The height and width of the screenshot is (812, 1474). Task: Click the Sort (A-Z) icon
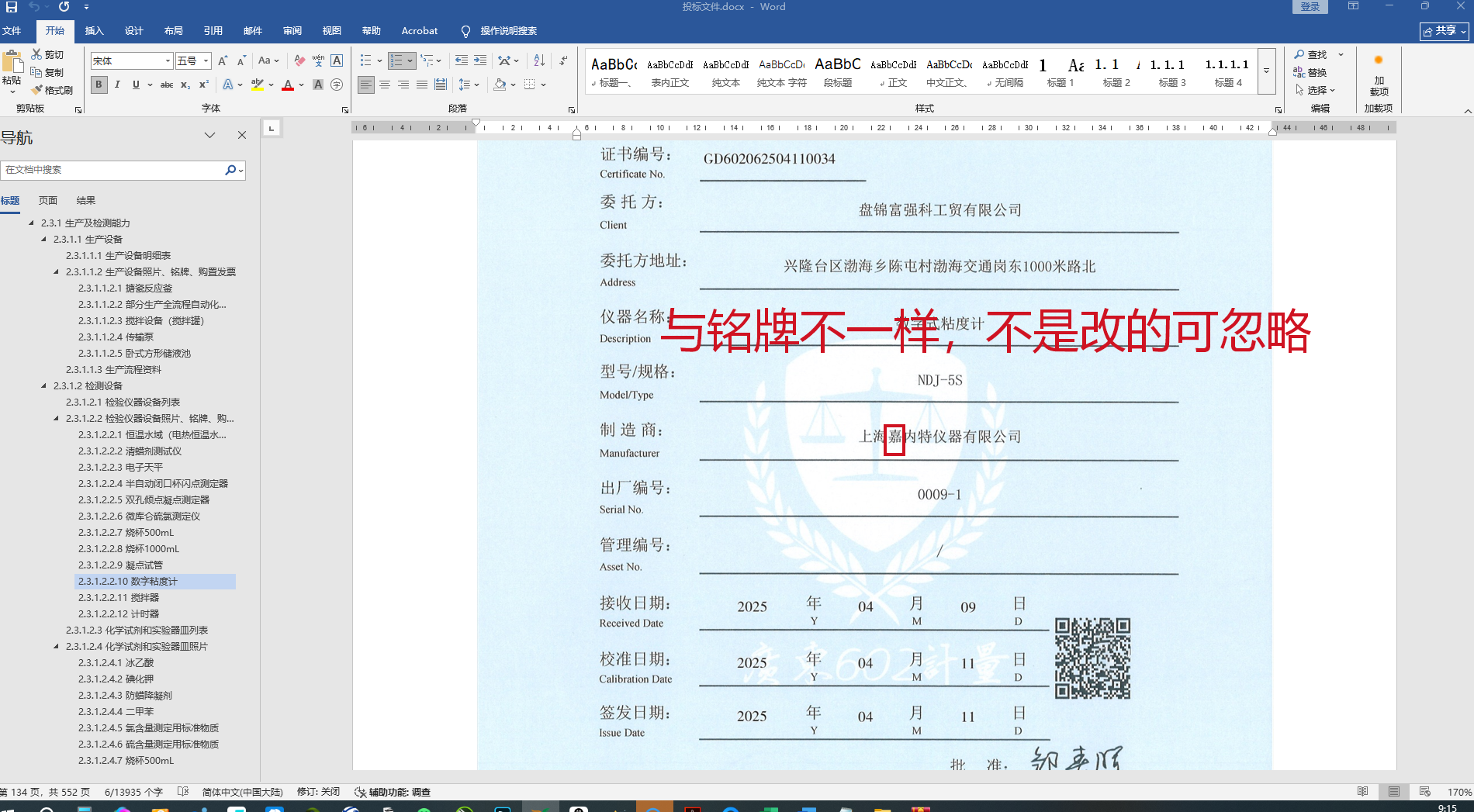point(539,60)
